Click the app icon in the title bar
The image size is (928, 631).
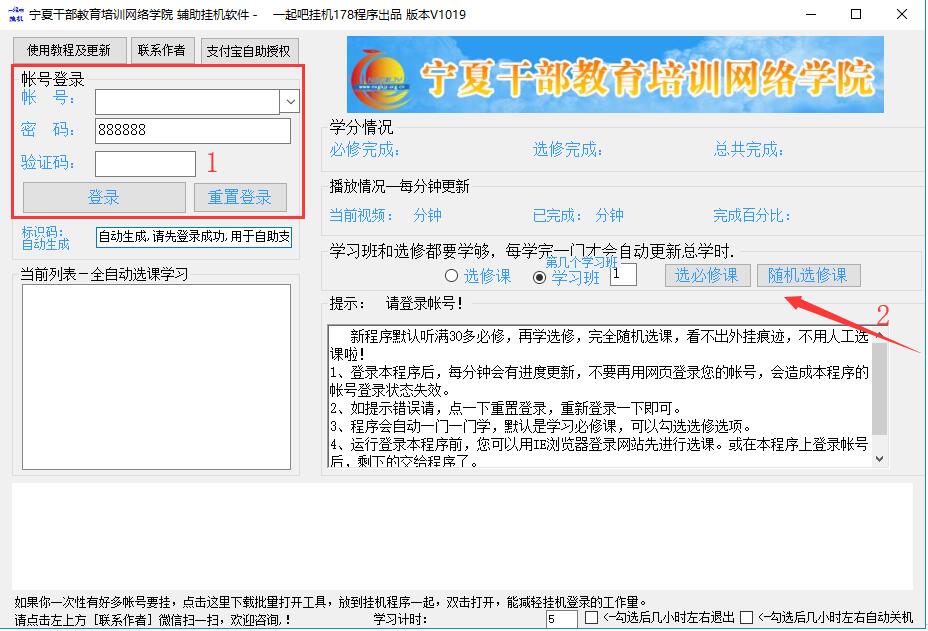coord(15,14)
